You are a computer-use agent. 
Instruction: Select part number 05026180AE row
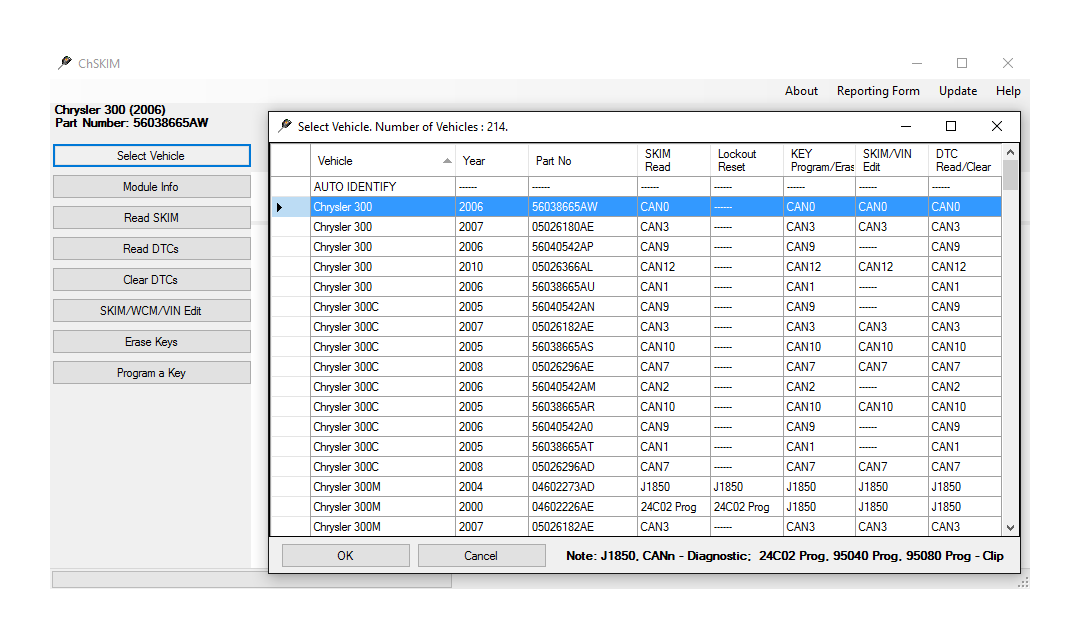636,227
